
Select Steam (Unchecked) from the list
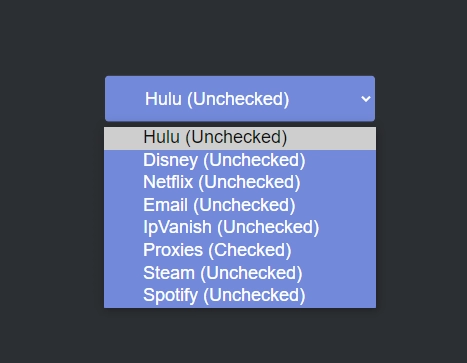pyautogui.click(x=240, y=273)
